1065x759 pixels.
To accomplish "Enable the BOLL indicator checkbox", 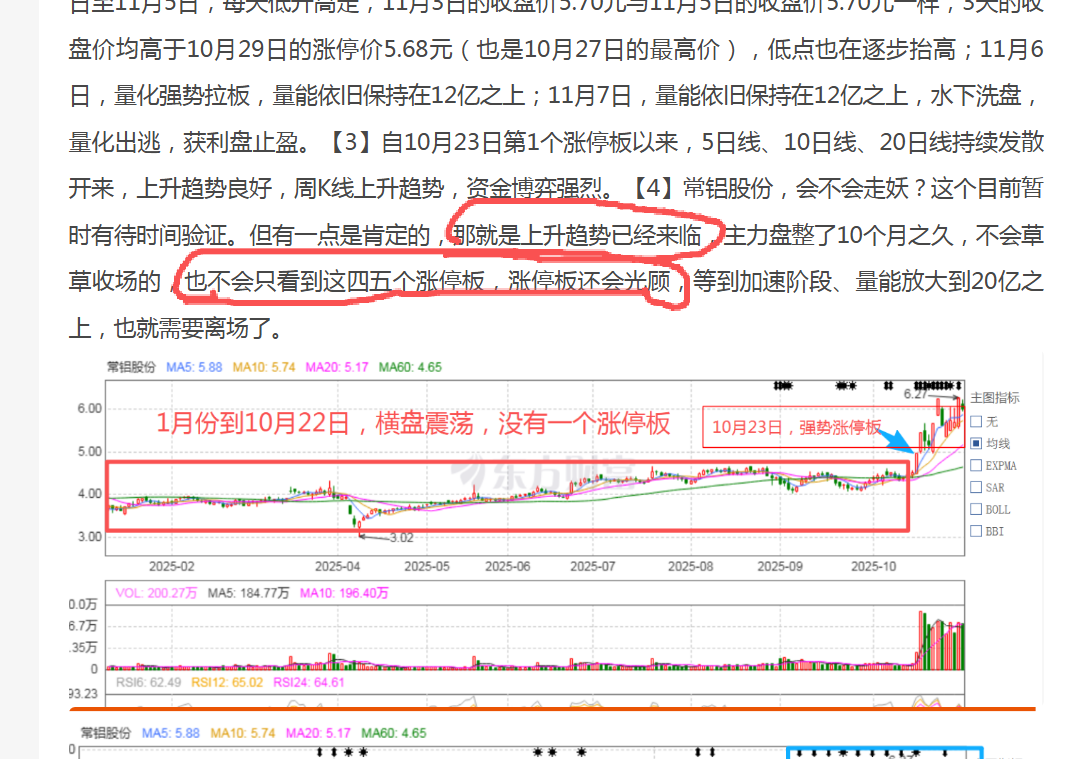I will point(976,509).
